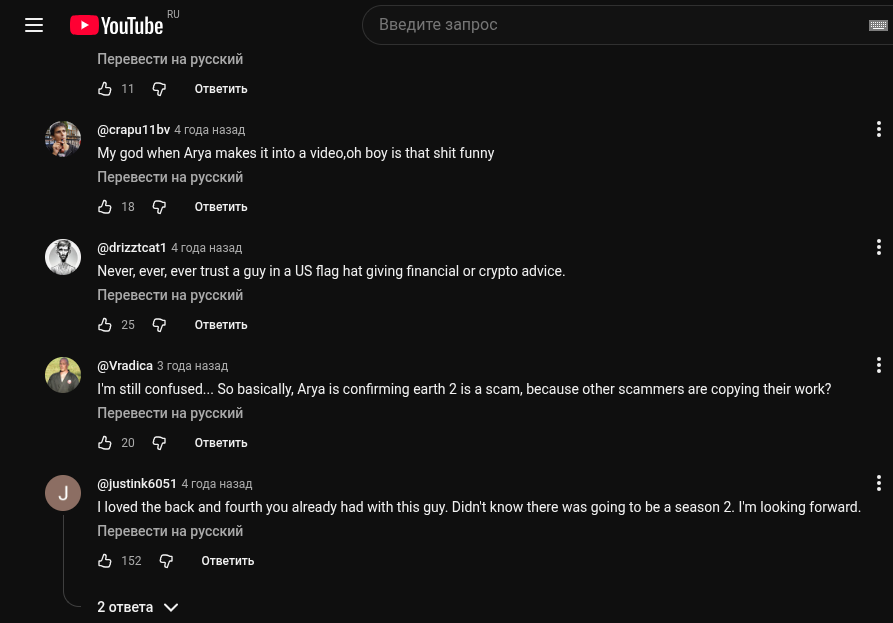This screenshot has width=893, height=623.
Task: Click Ответить under @drizztcat1 comment
Action: click(221, 325)
